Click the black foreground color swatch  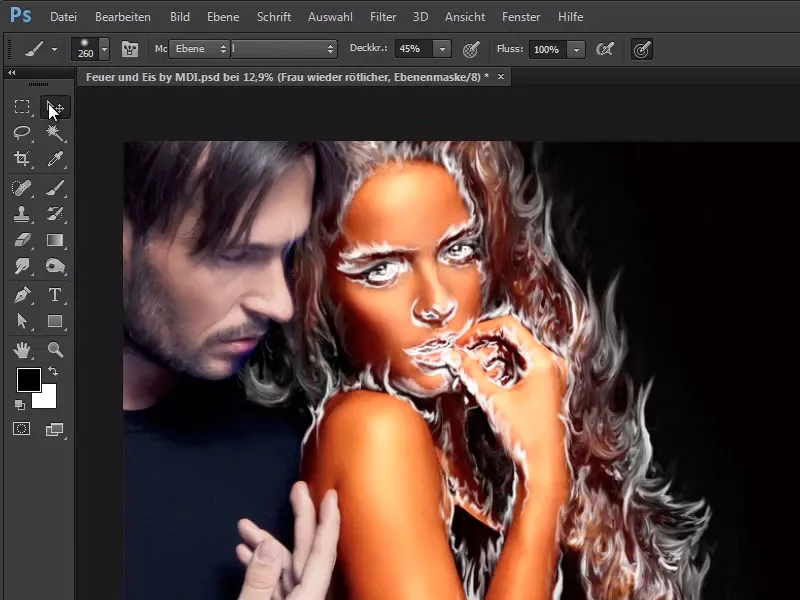[29, 380]
